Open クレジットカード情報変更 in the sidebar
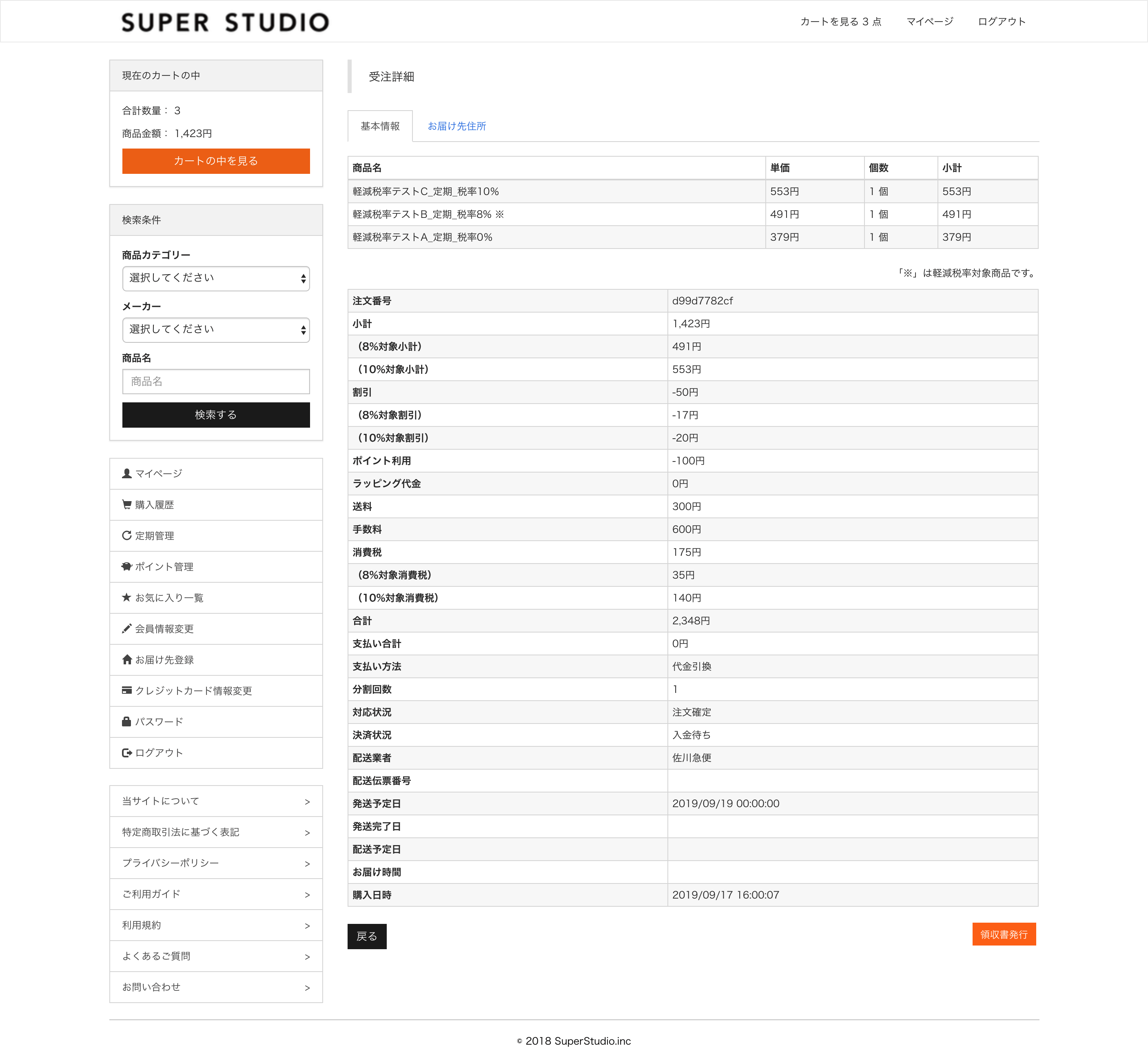 (216, 691)
